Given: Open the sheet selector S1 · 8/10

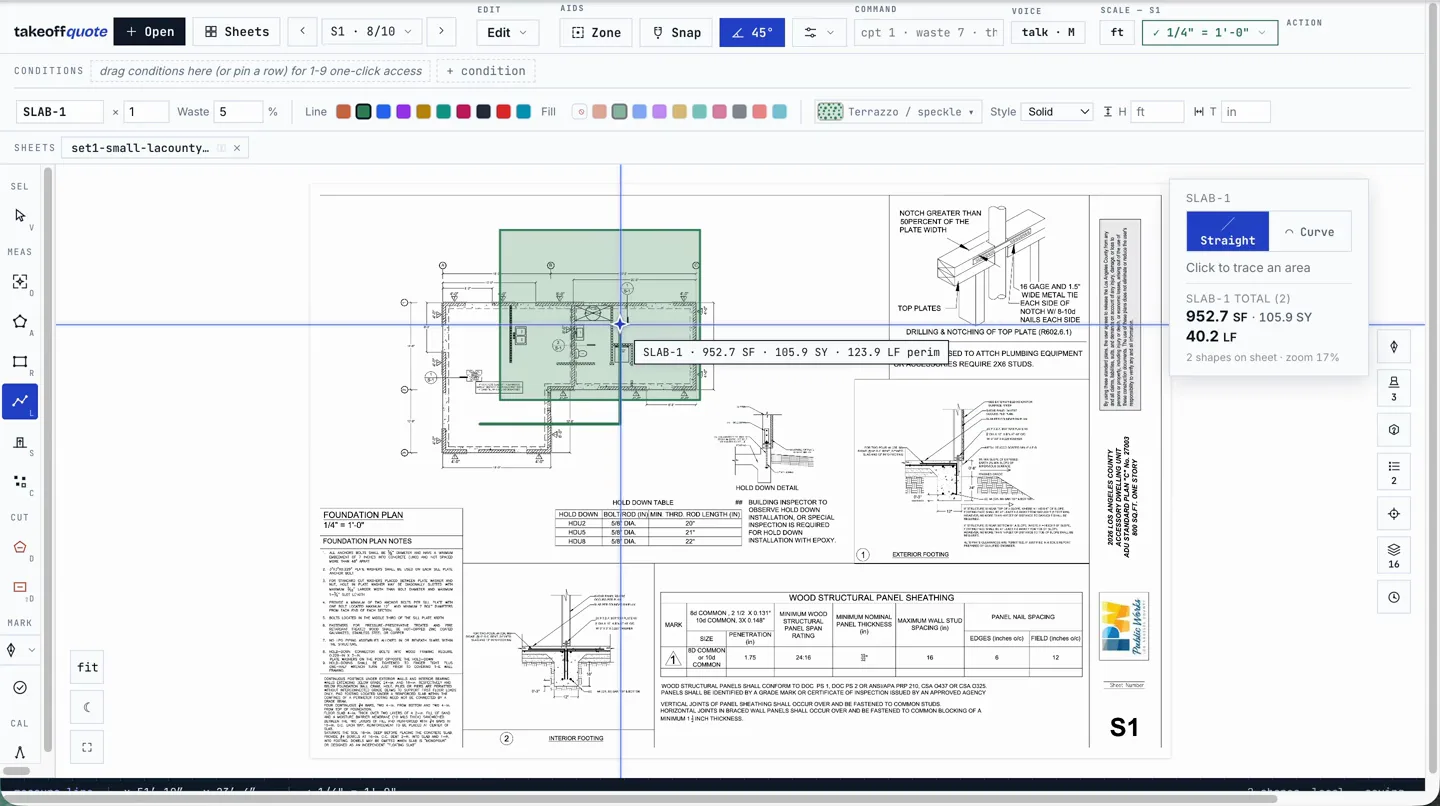Looking at the screenshot, I should [x=371, y=32].
